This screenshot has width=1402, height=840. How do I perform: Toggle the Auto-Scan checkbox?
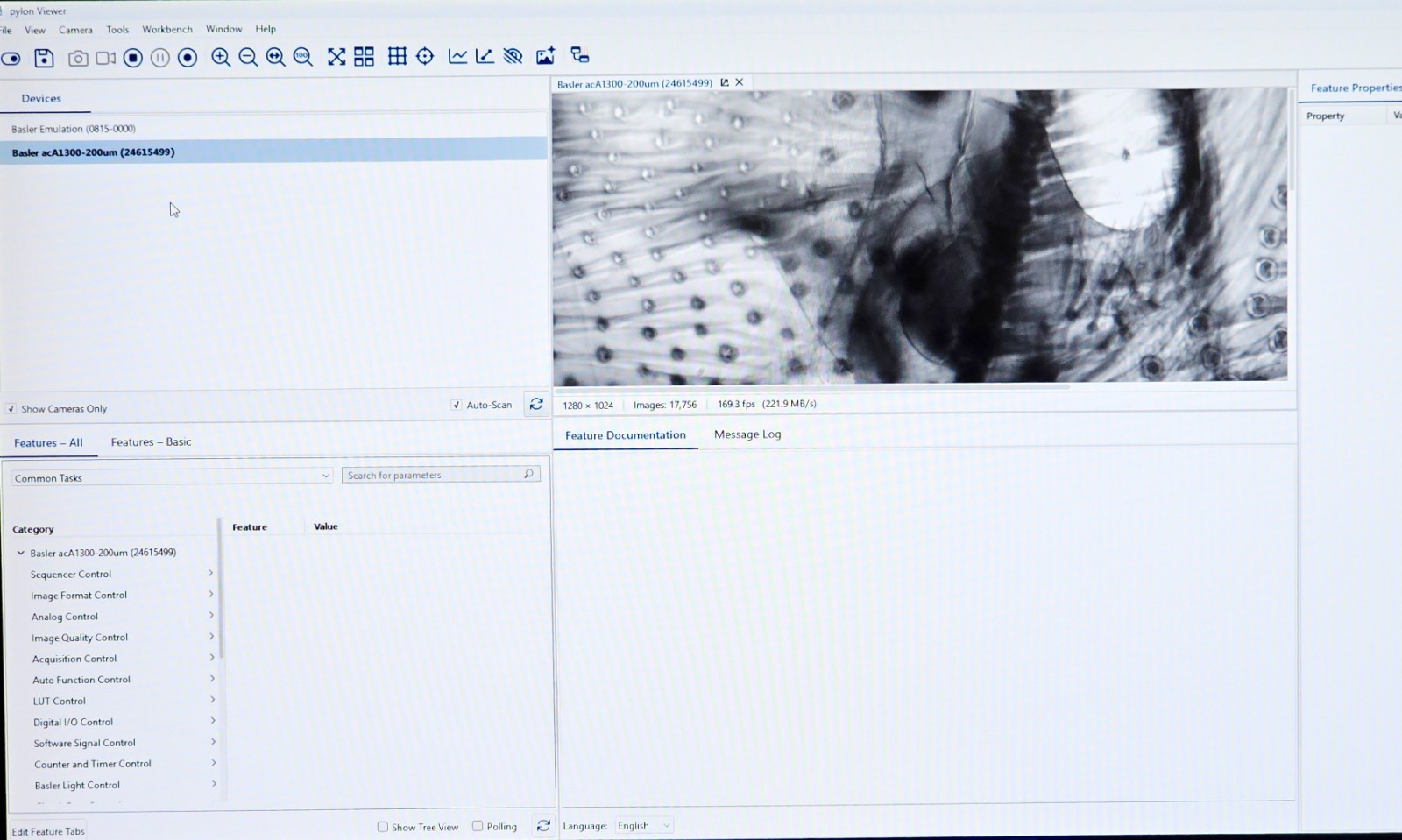[456, 405]
